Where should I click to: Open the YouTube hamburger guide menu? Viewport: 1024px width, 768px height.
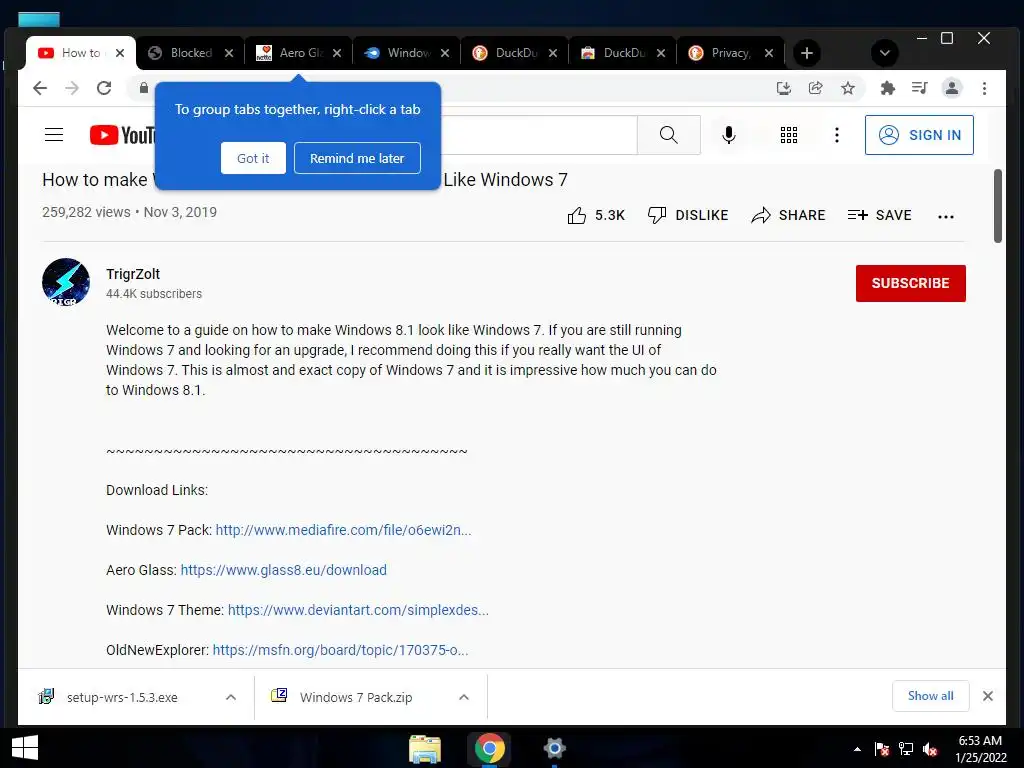[x=54, y=135]
